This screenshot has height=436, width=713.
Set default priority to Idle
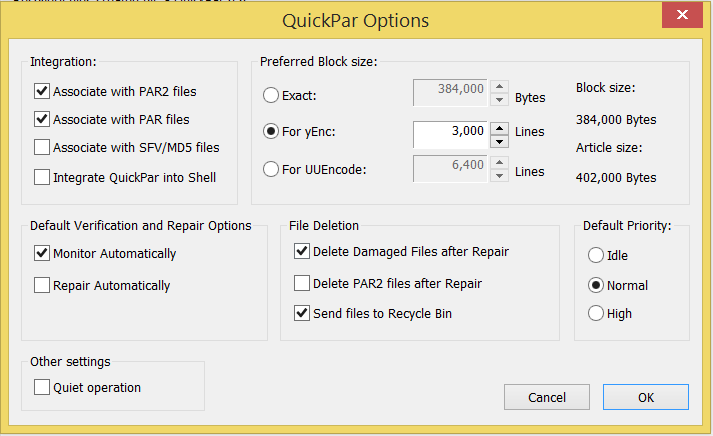pyautogui.click(x=596, y=255)
